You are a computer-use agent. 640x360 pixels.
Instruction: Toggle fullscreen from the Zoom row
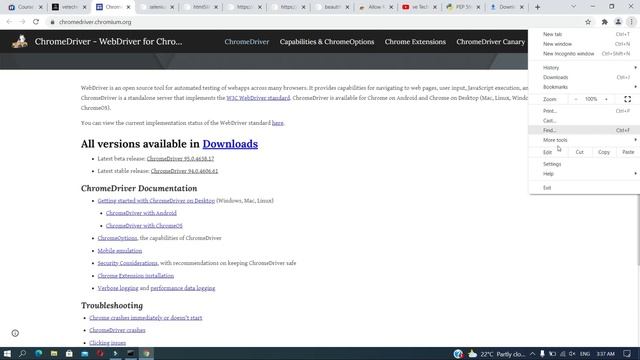pyautogui.click(x=627, y=99)
